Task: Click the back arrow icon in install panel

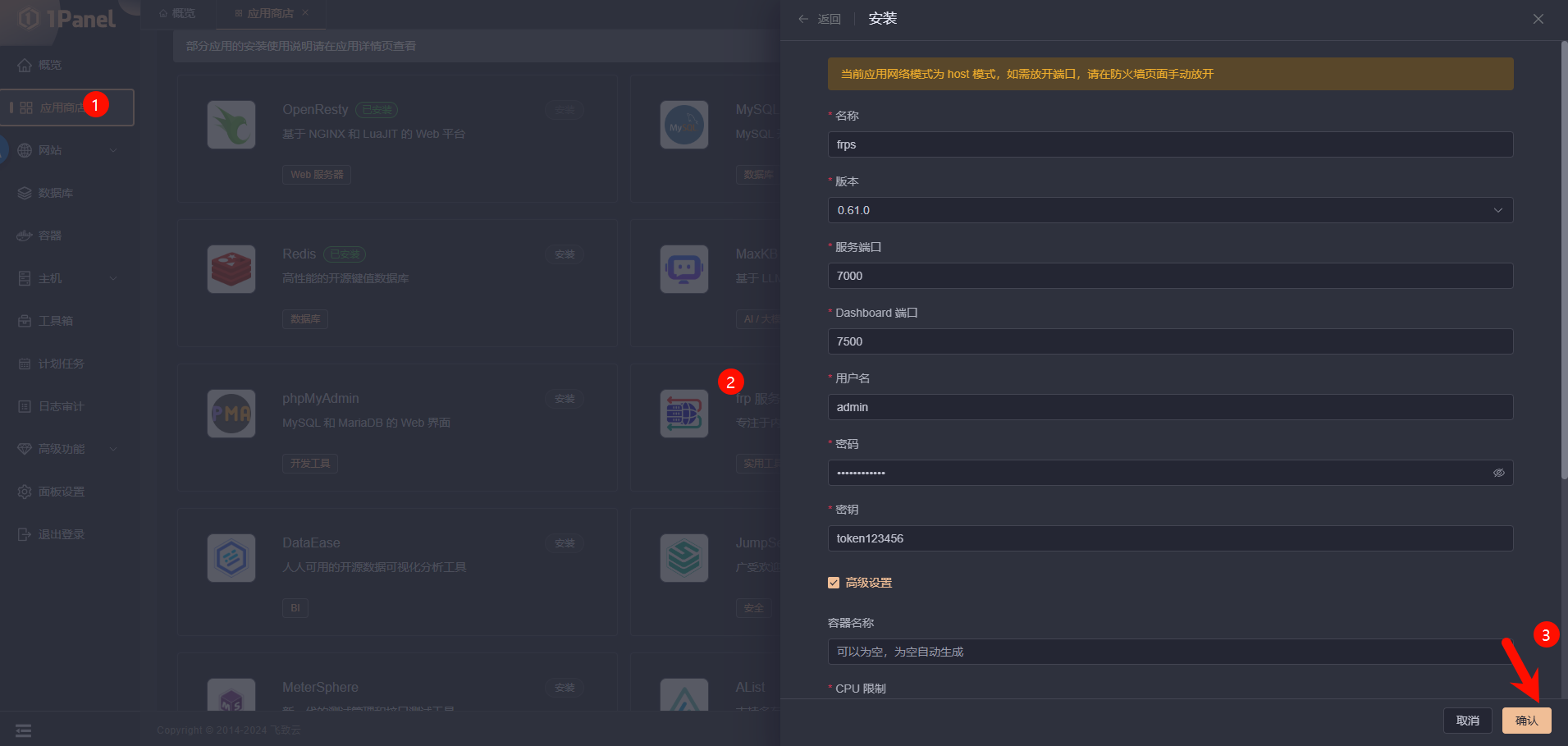Action: coord(803,19)
